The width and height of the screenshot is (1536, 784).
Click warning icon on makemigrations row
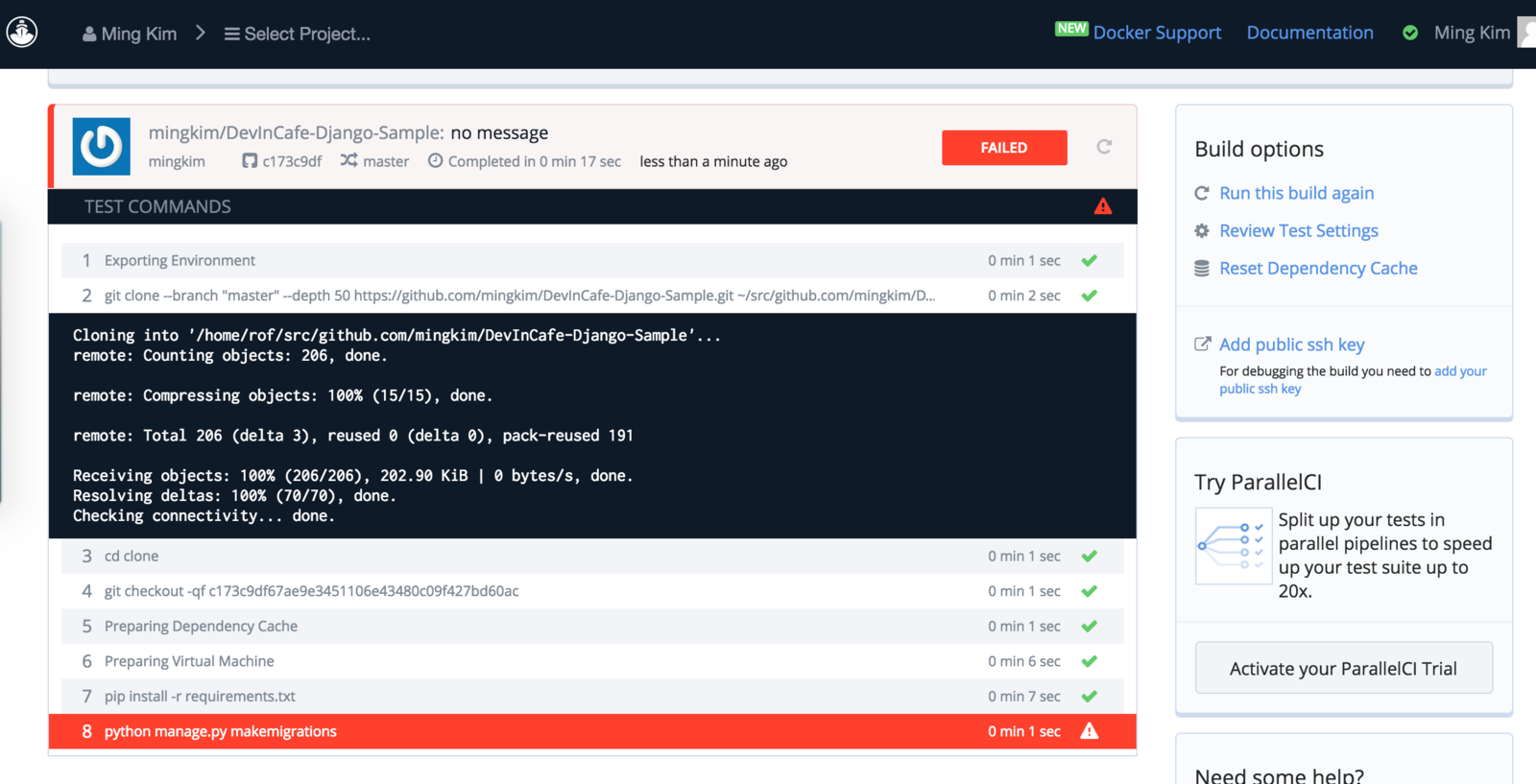1090,731
